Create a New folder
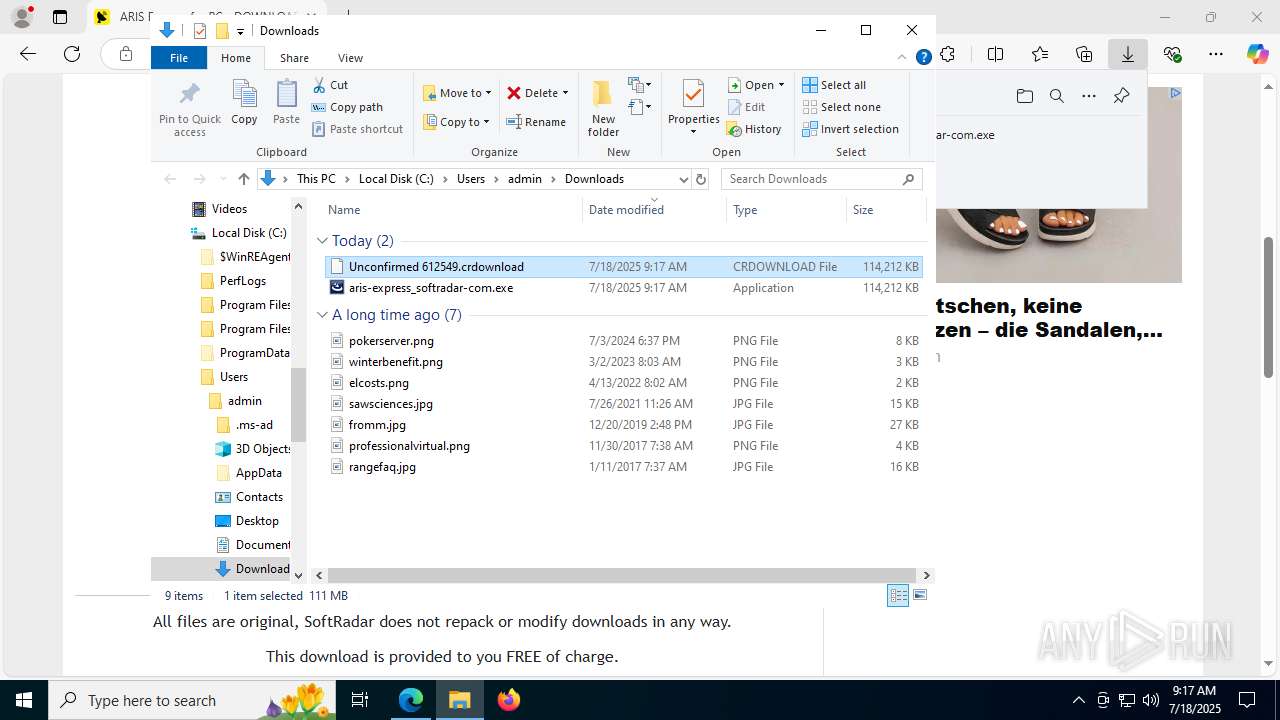The height and width of the screenshot is (720, 1280). click(603, 109)
